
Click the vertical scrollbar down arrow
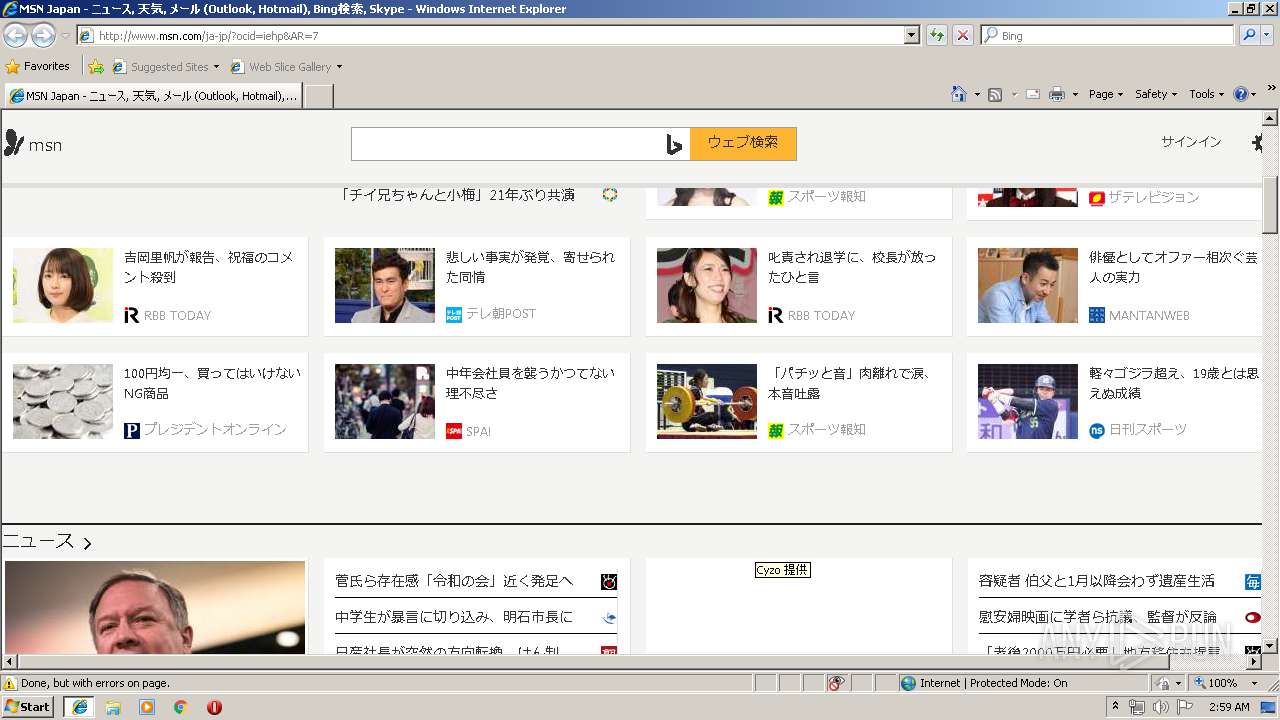point(1271,645)
